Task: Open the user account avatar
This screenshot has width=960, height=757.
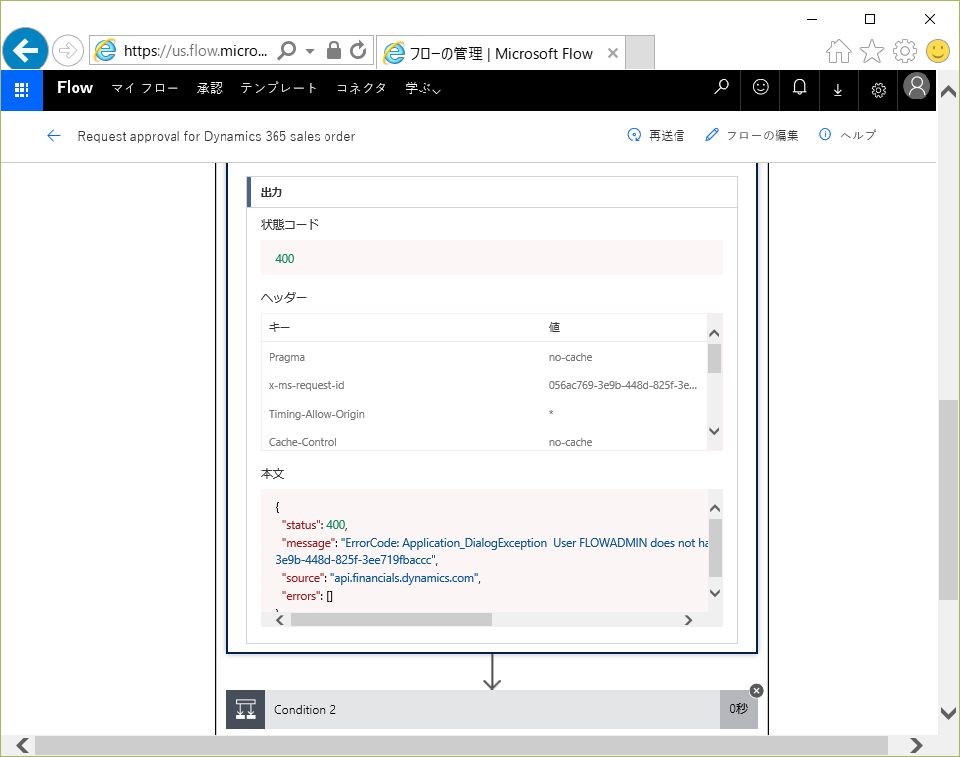Action: click(917, 86)
